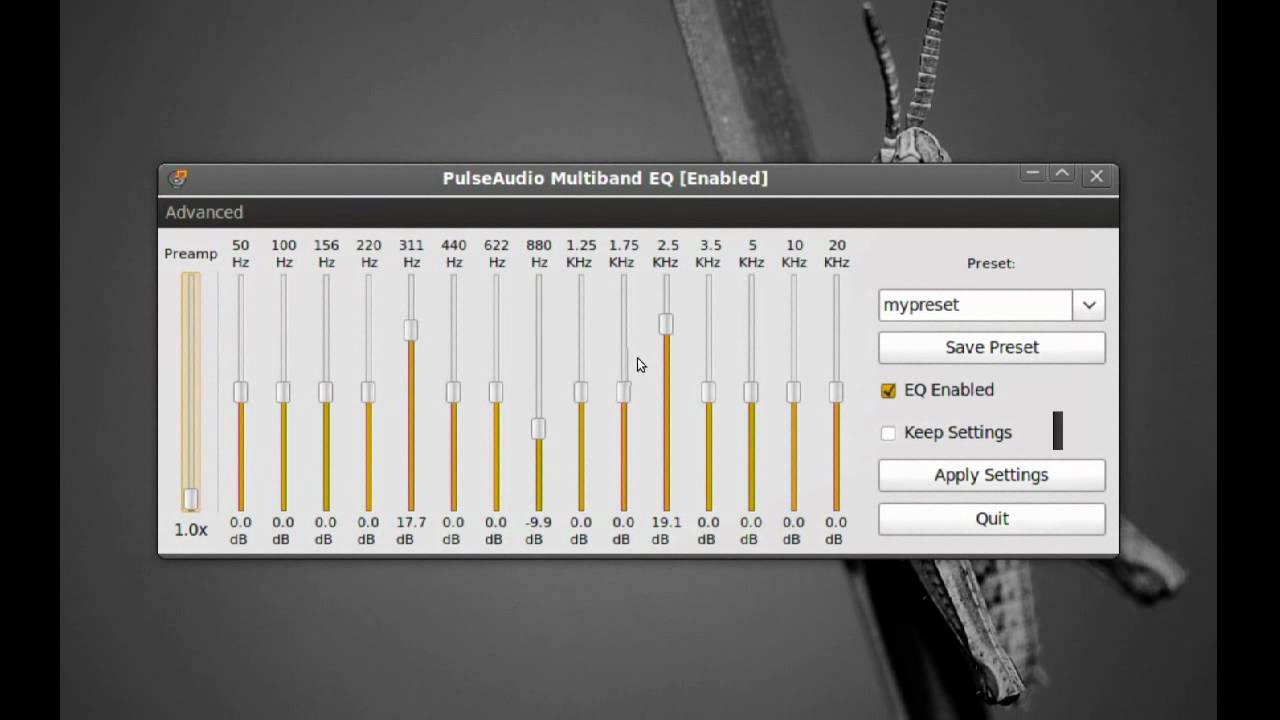1280x720 pixels.
Task: Click the 622 Hz band slider handle
Action: pos(495,392)
